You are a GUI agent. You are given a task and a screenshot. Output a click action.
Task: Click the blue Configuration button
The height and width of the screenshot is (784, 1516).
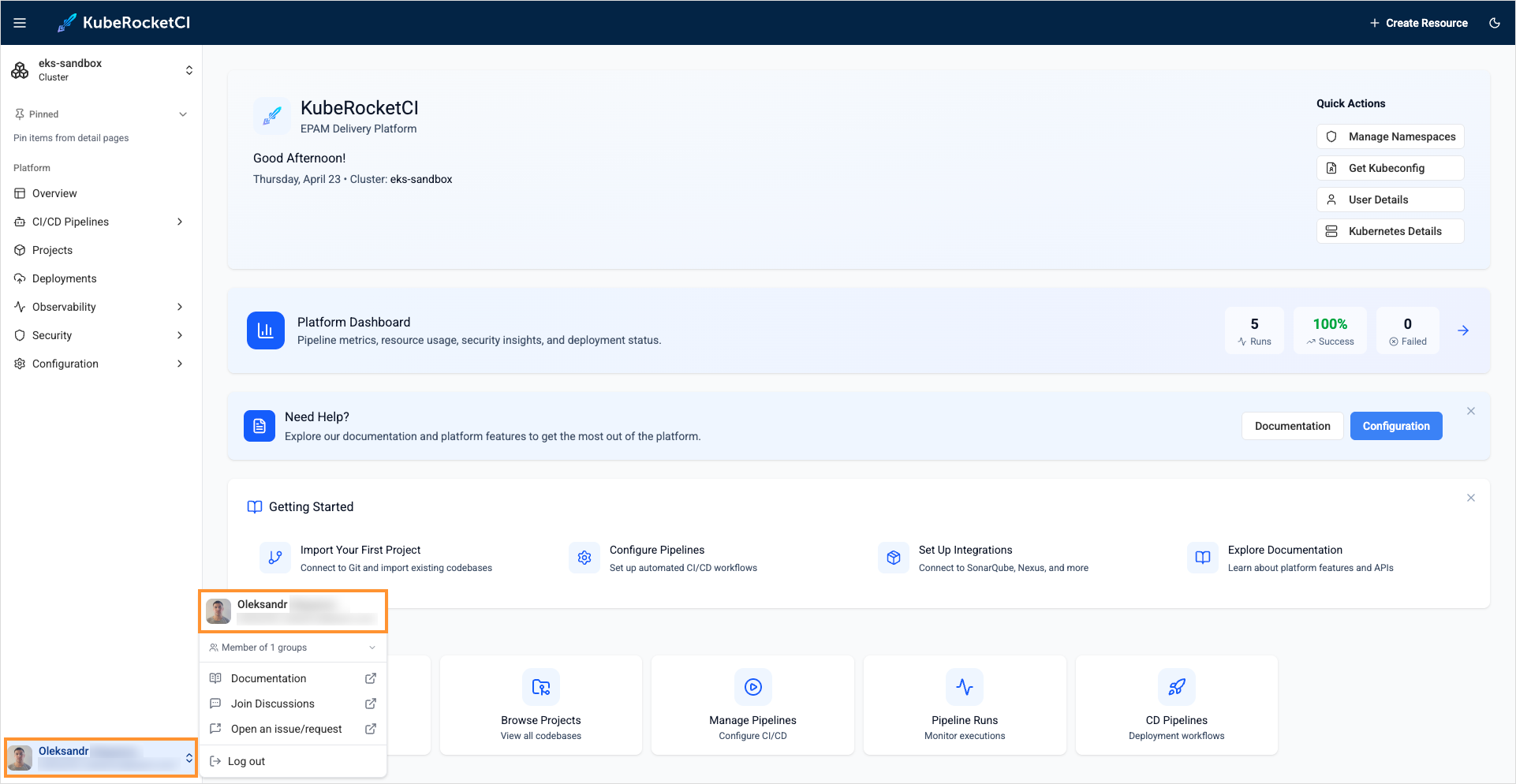(1395, 426)
